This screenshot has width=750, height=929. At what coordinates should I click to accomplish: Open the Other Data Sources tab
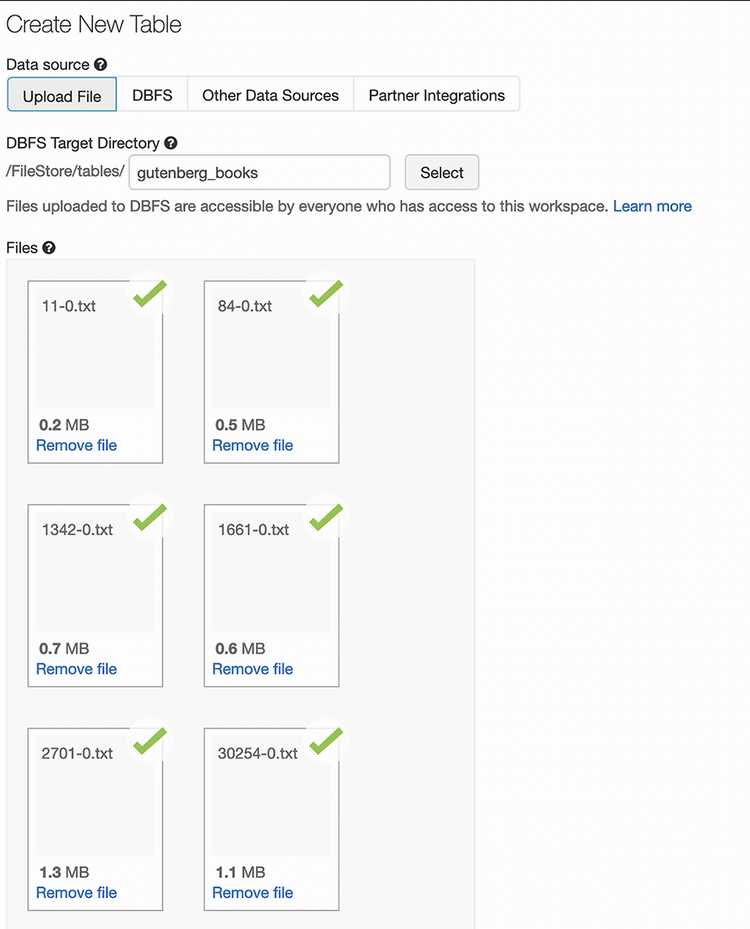click(270, 96)
